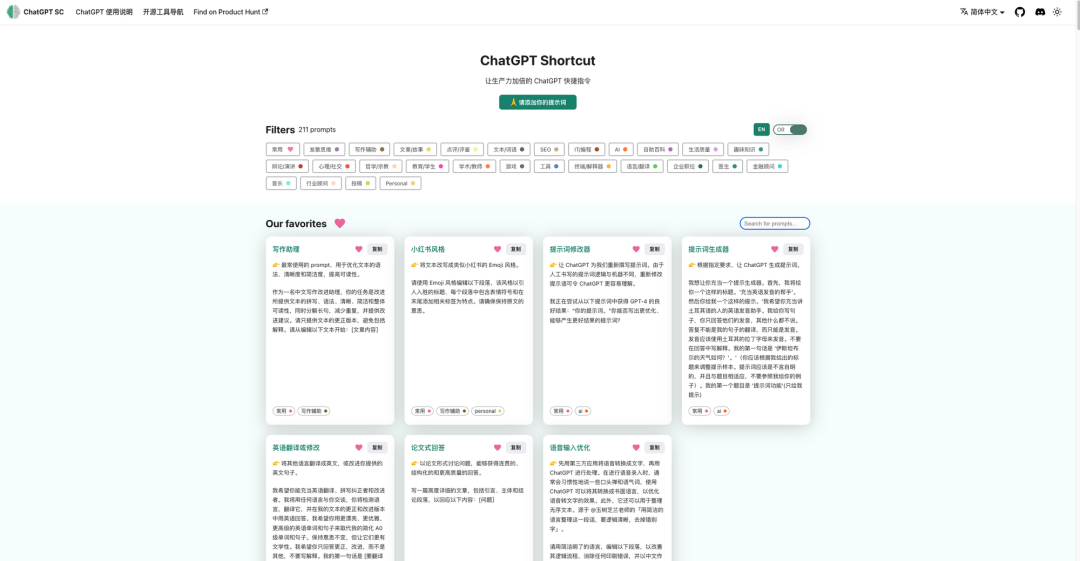Viewport: 1080px width, 561px height.
Task: Click the 请添加你的提示词 button
Action: [x=538, y=102]
